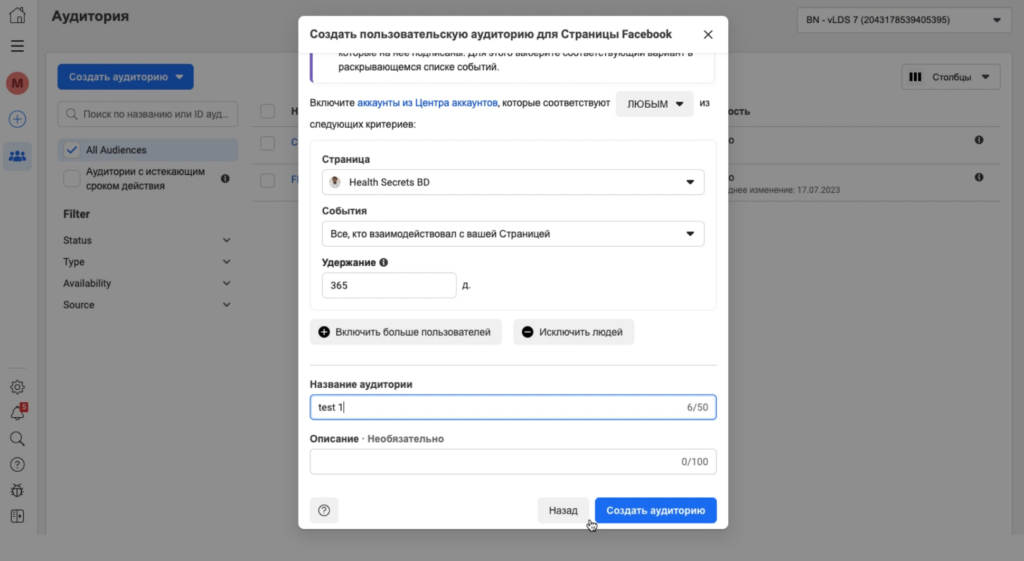1024x561 pixels.
Task: Toggle the select-all checkbox in the table header
Action: click(268, 111)
